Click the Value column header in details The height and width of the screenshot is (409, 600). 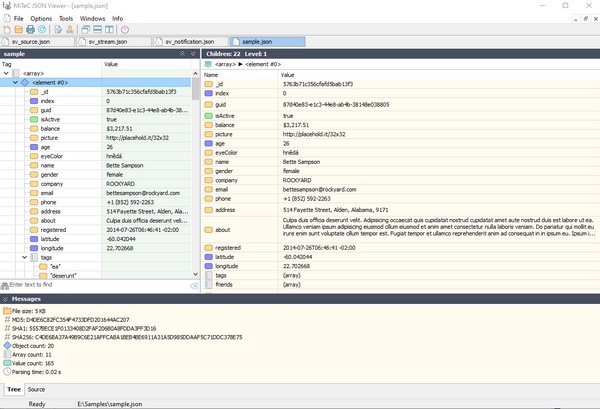click(x=288, y=75)
